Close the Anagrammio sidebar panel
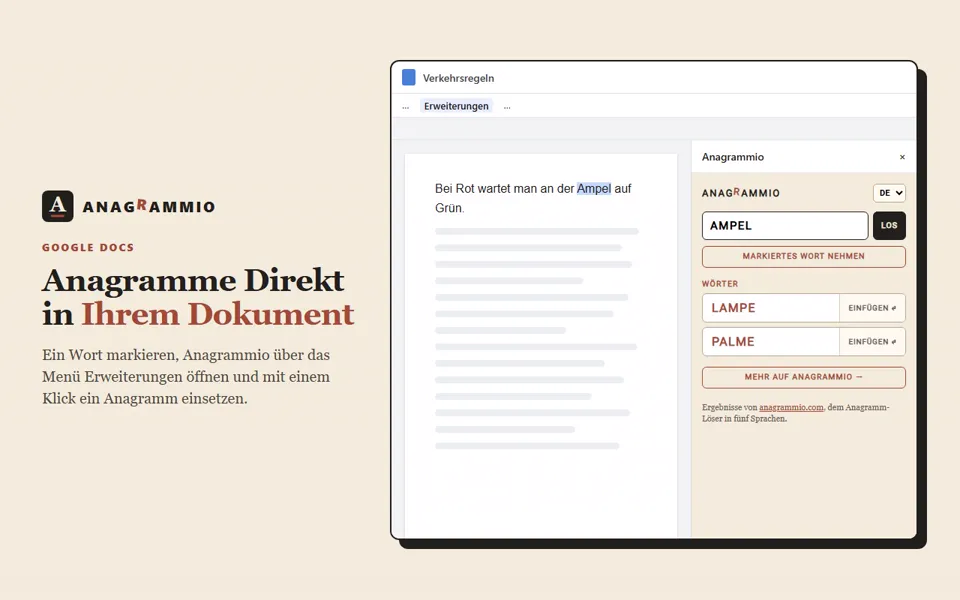 pos(902,157)
